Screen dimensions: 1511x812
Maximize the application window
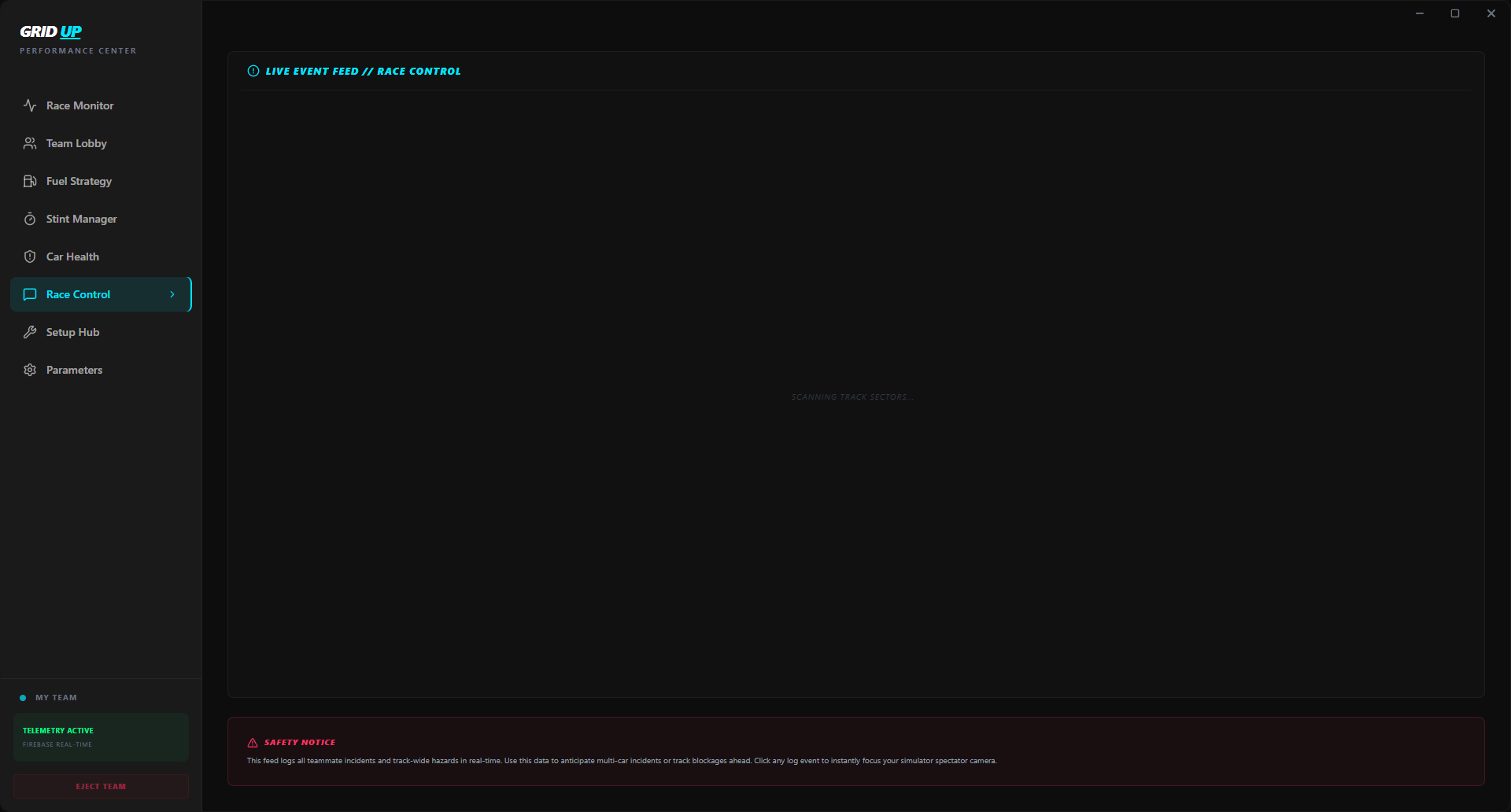(x=1455, y=13)
